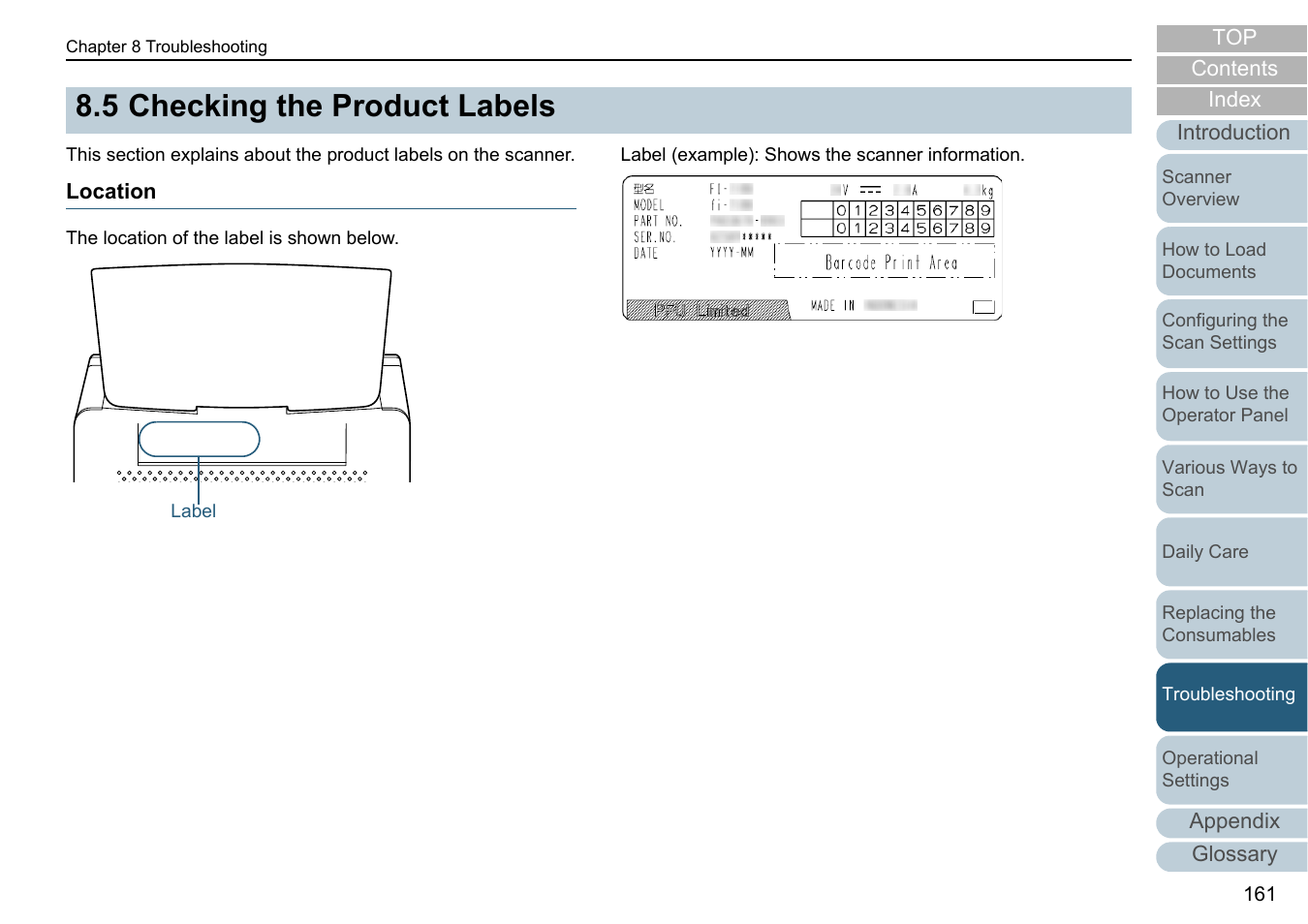Open the TOP navigation tab
Viewport: 1308px width, 924px height.
[1231, 38]
